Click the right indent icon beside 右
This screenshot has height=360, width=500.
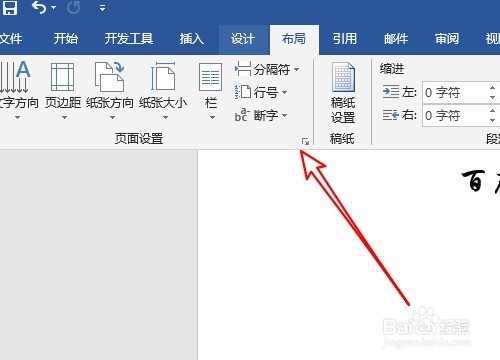(391, 115)
